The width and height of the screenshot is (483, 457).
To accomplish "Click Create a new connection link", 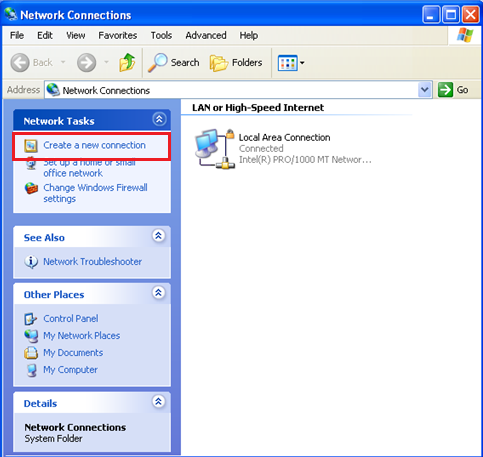I will point(94,145).
